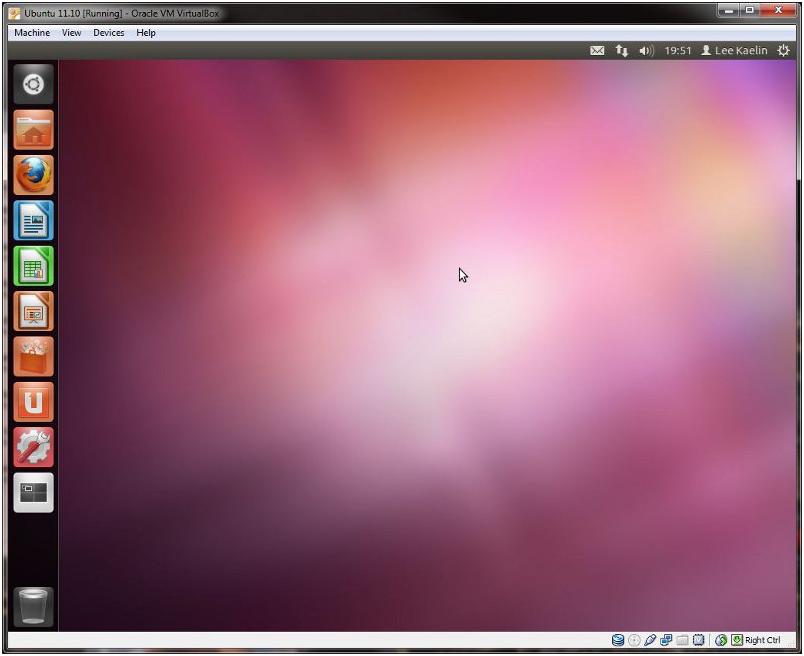Click the network adapters status icon

666,640
